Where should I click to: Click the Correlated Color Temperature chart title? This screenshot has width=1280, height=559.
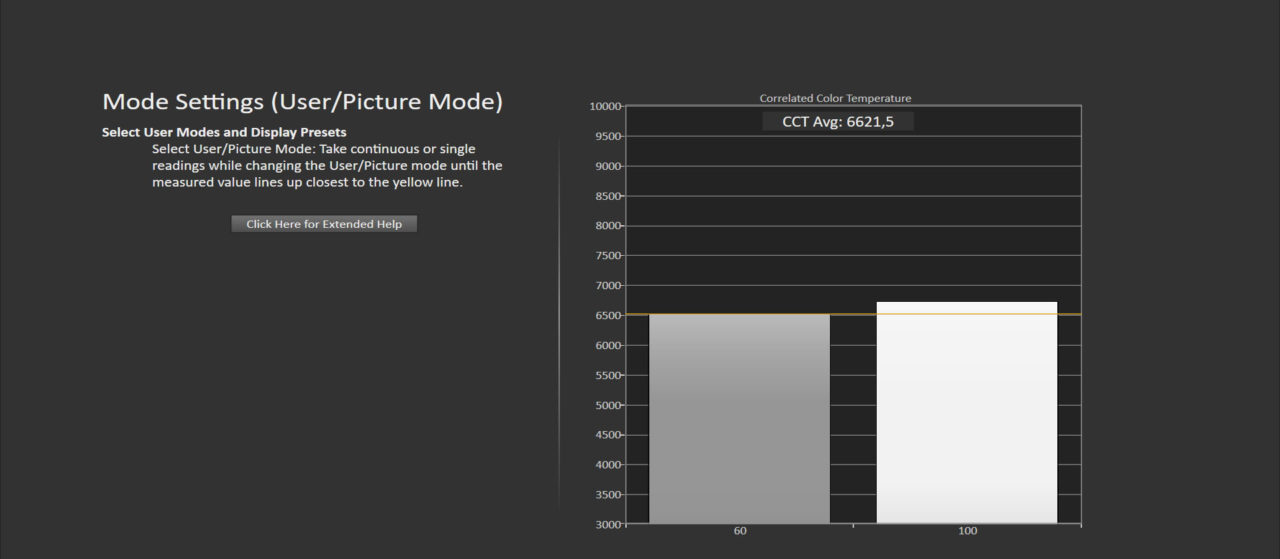[835, 98]
